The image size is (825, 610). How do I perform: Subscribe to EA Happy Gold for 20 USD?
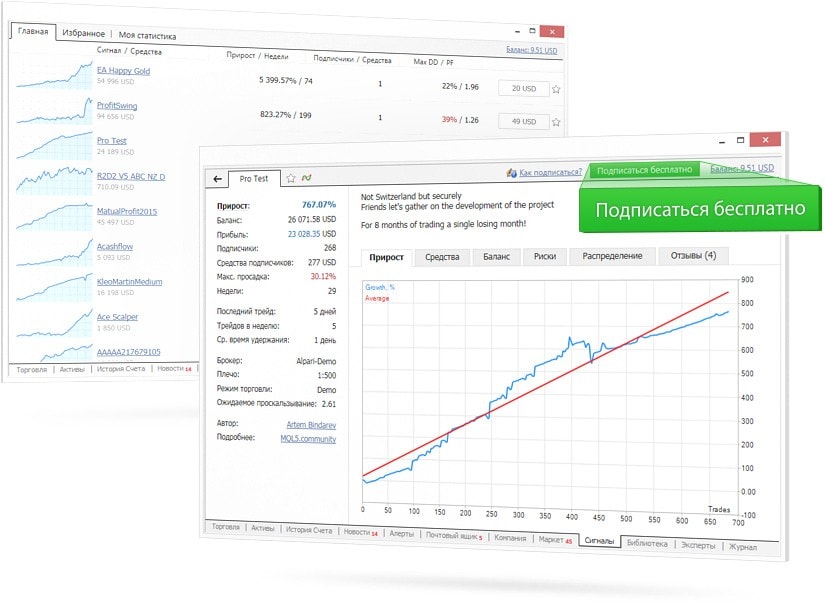pos(523,89)
